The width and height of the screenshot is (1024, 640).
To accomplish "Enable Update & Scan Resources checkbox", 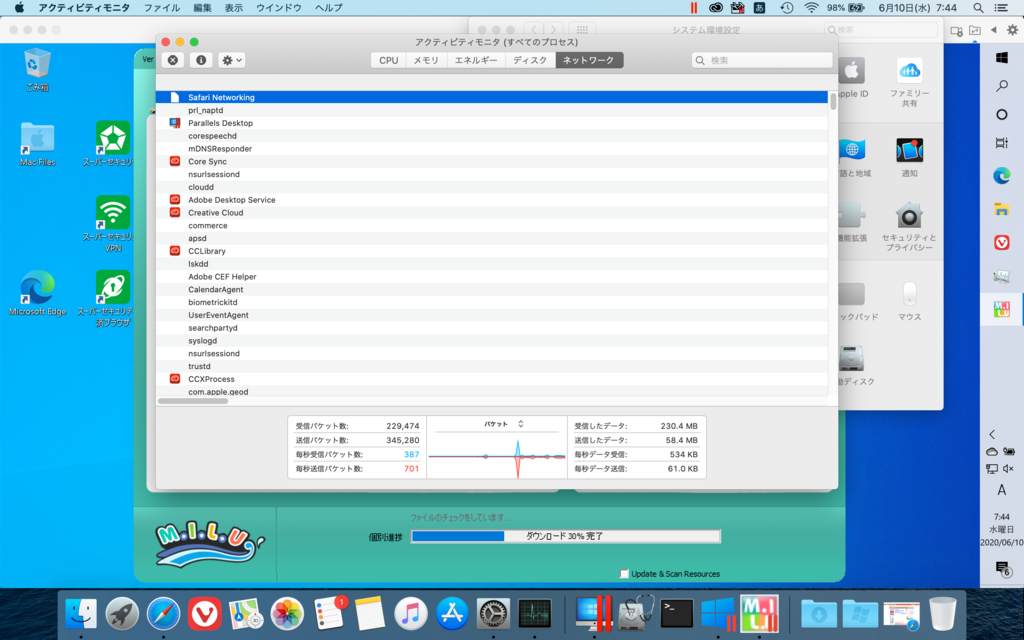I will click(625, 574).
